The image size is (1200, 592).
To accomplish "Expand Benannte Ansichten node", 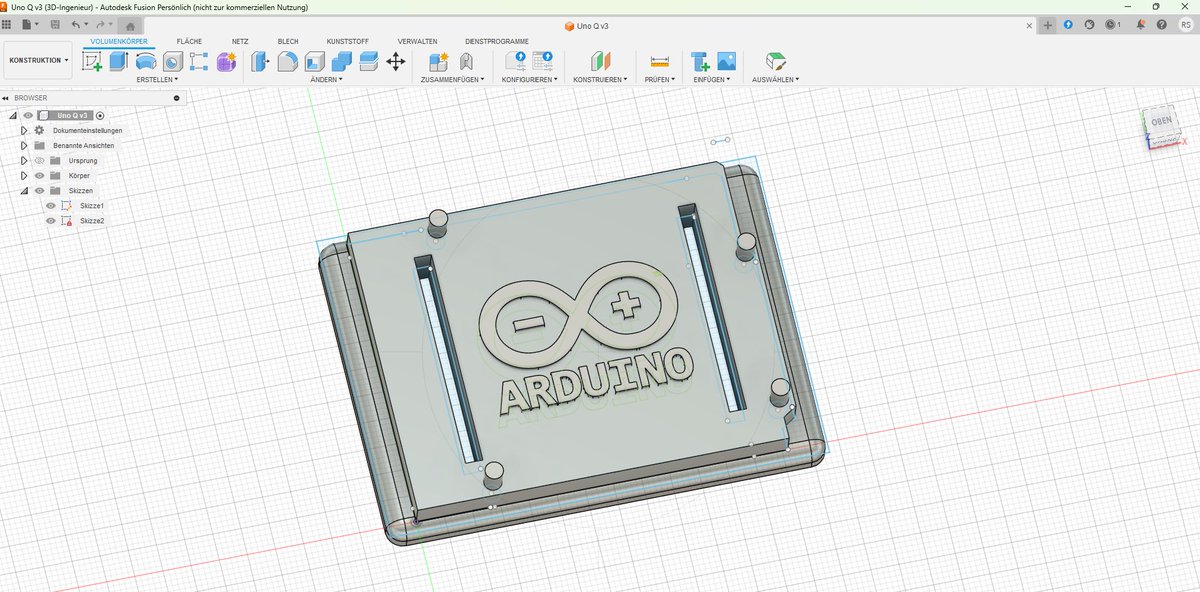I will pyautogui.click(x=25, y=145).
